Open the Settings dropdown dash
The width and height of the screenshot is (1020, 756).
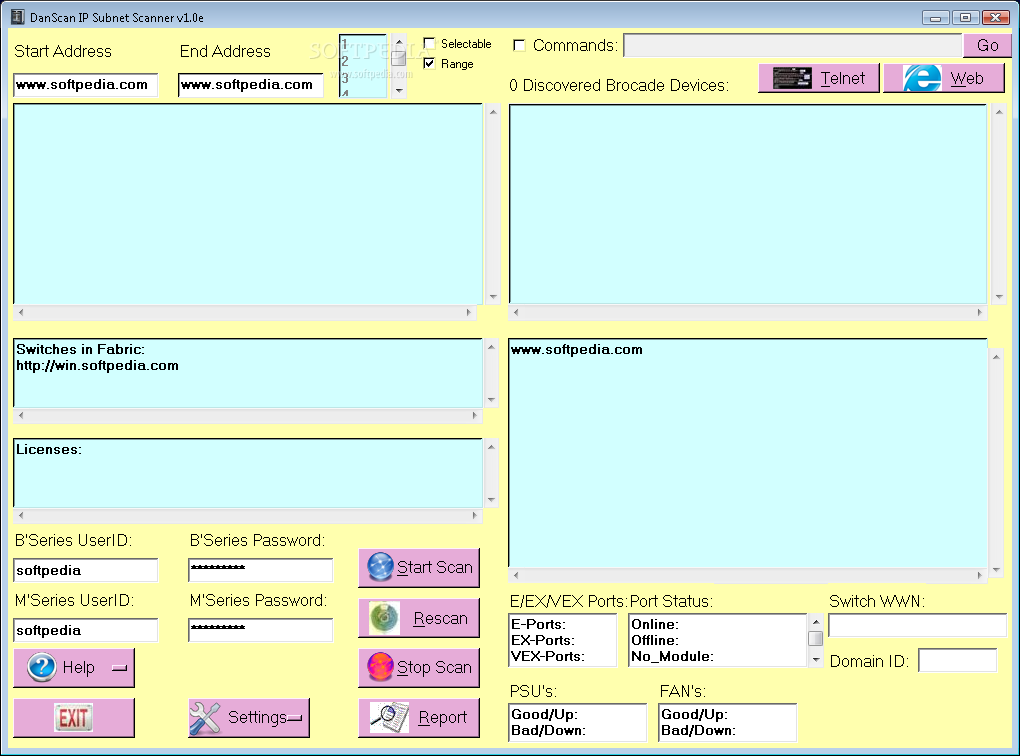click(x=295, y=718)
